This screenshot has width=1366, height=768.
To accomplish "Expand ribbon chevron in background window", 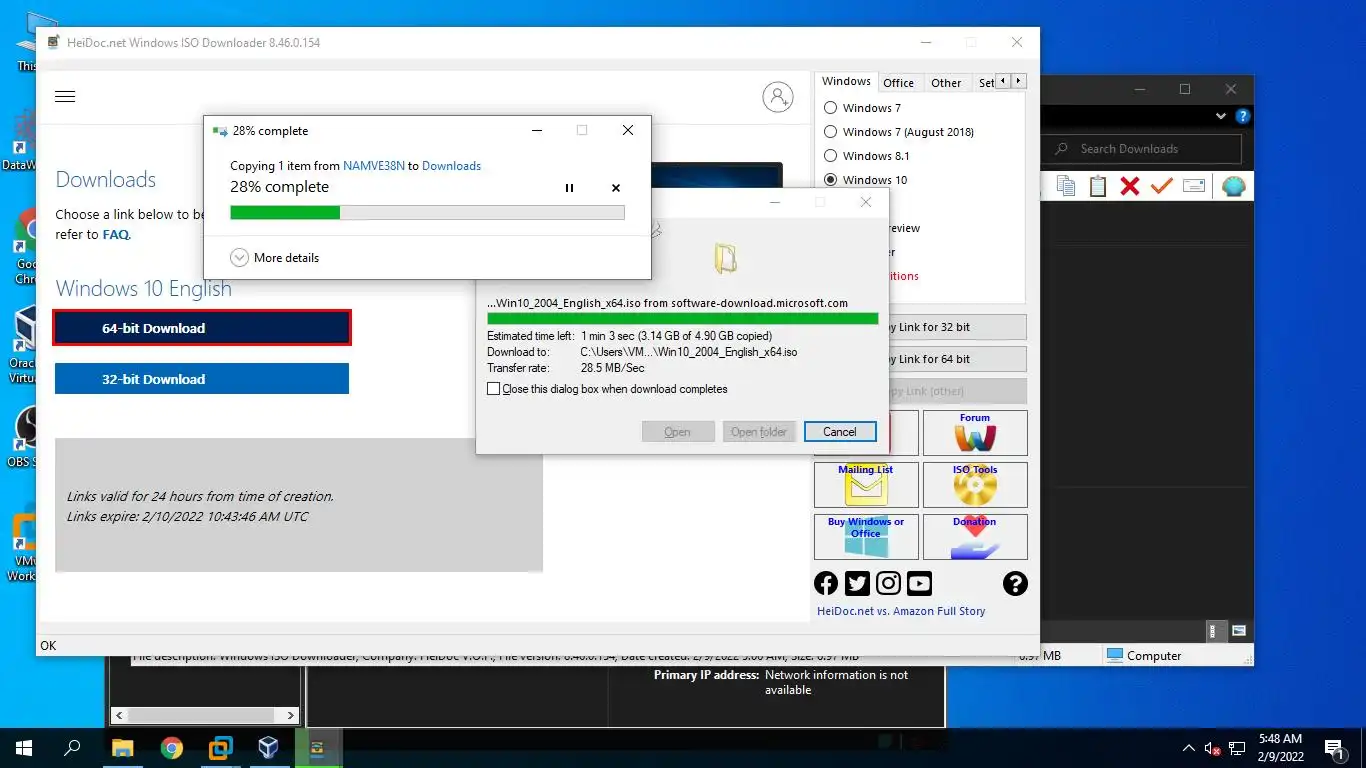I will pos(1221,116).
